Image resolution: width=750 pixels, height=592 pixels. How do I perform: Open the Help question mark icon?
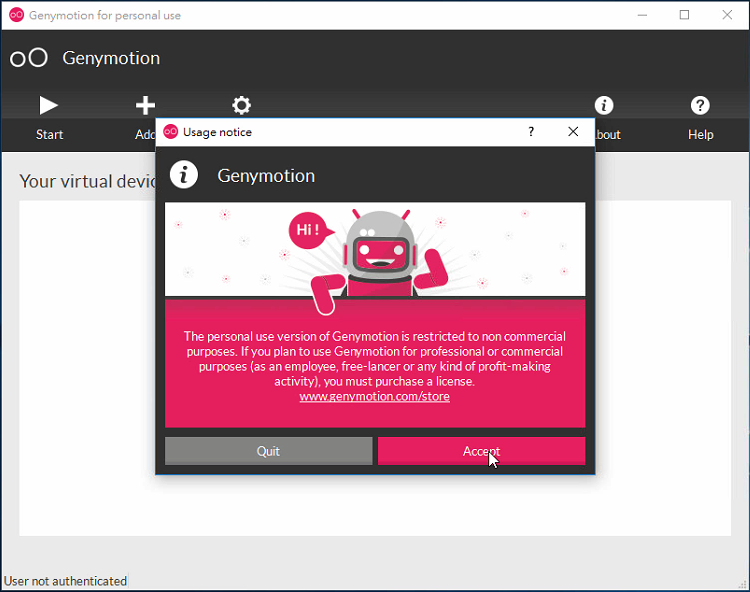point(700,105)
